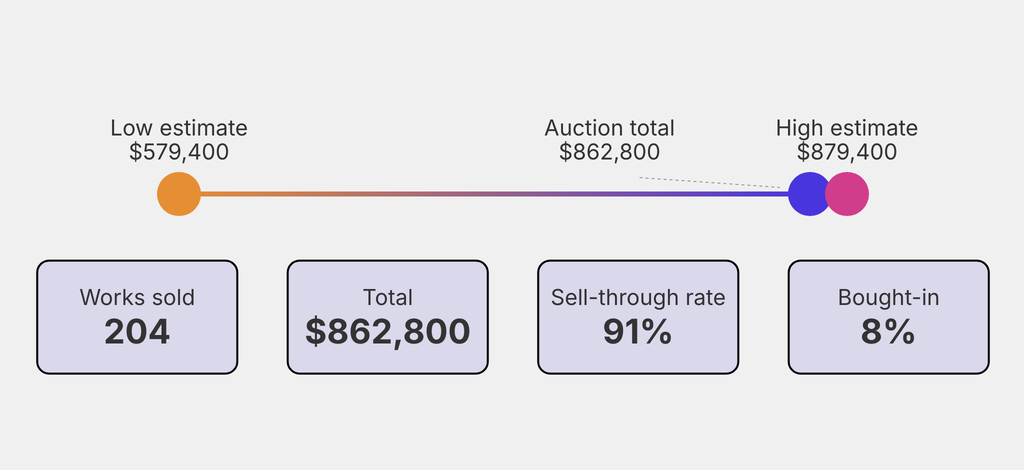Select the 8% bought-in figure
This screenshot has width=1024, height=470.
click(888, 331)
